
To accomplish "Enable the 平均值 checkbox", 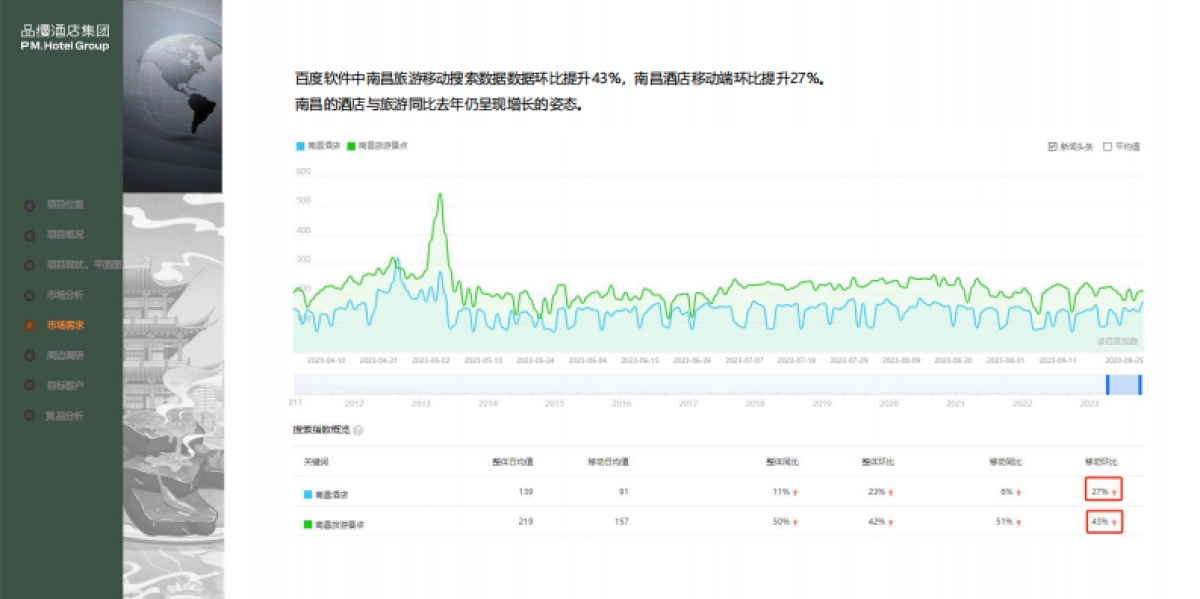I will click(x=1107, y=146).
